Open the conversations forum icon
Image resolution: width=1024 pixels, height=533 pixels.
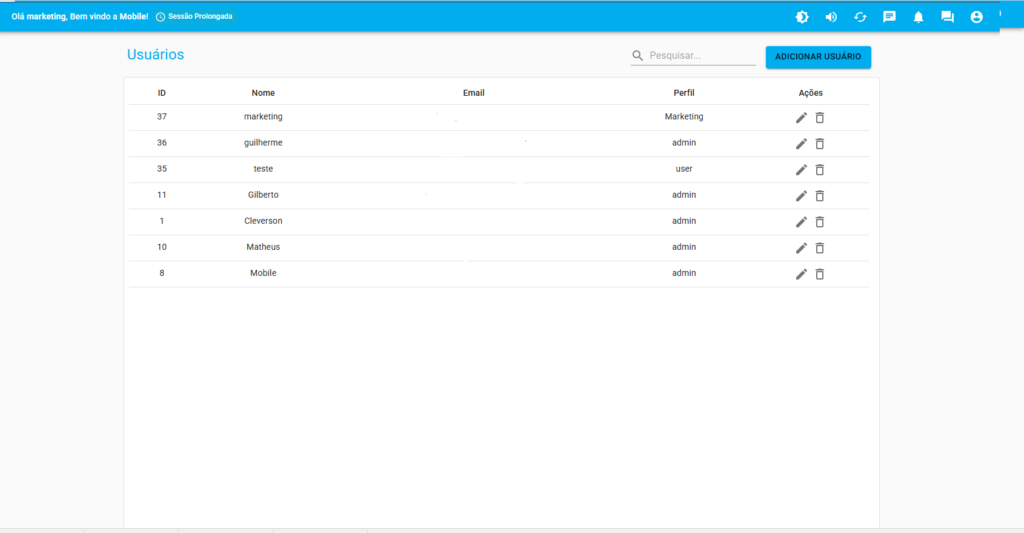pyautogui.click(x=947, y=17)
